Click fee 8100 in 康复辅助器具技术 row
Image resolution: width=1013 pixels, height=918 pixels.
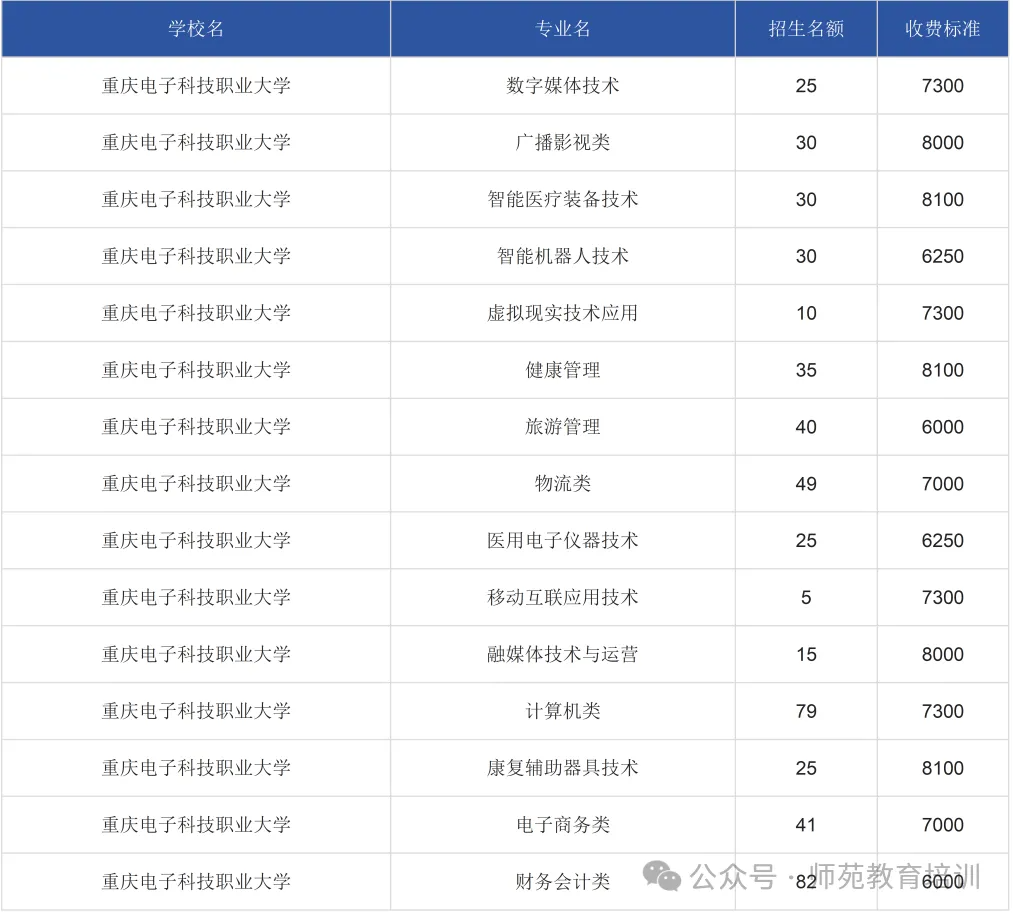point(943,768)
